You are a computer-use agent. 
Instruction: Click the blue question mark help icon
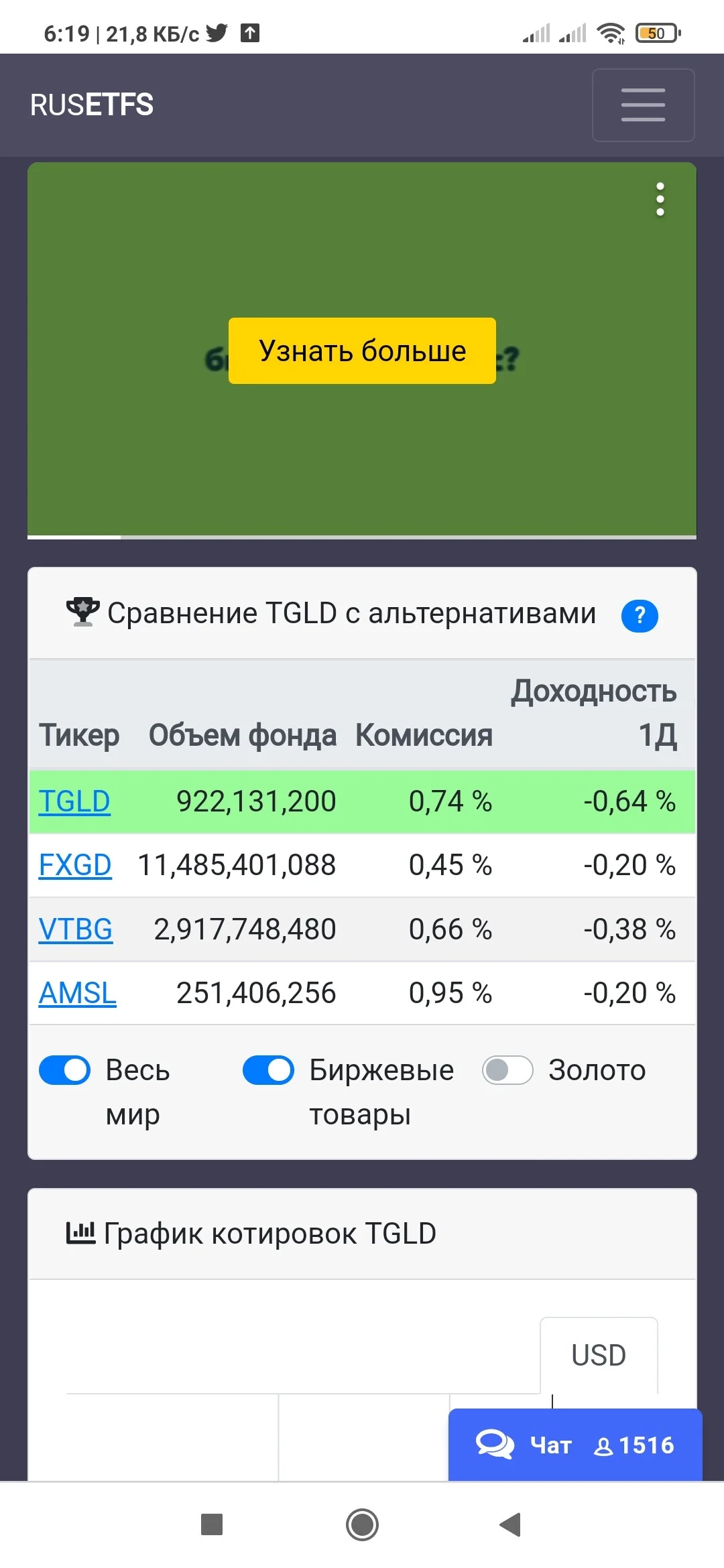tap(640, 615)
